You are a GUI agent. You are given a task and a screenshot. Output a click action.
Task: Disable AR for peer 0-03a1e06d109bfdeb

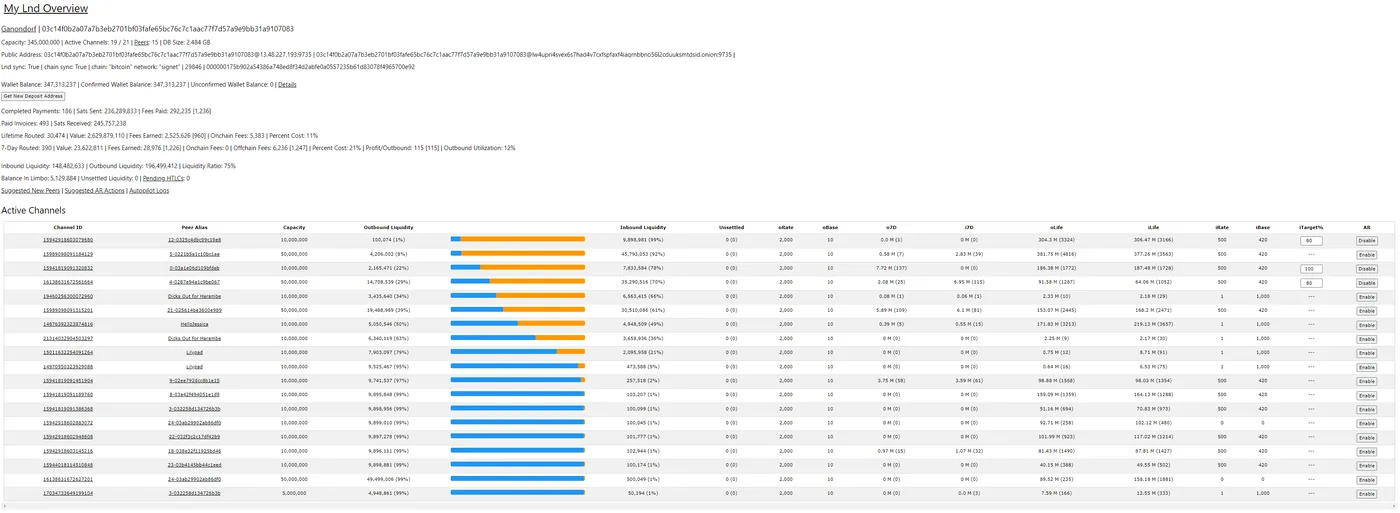pos(1367,269)
